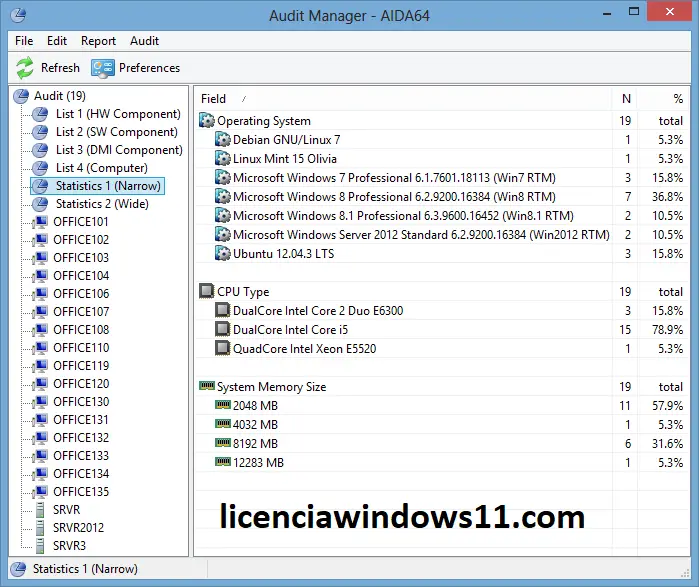This screenshot has width=699, height=587.
Task: Select OFFICE131 in the tree
Action: click(81, 420)
